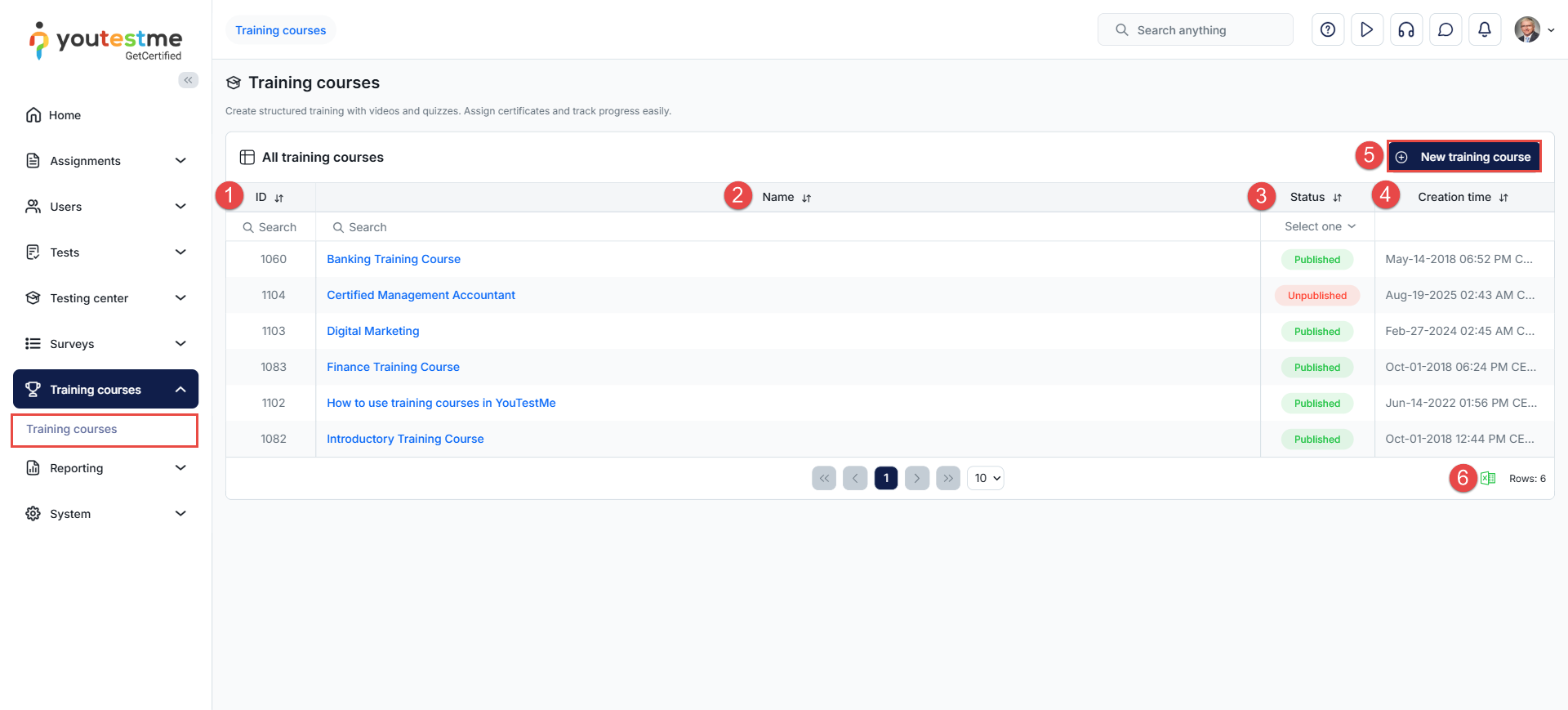Screen dimensions: 1568x710
Task: Expand the System menu chevron
Action: [x=180, y=514]
